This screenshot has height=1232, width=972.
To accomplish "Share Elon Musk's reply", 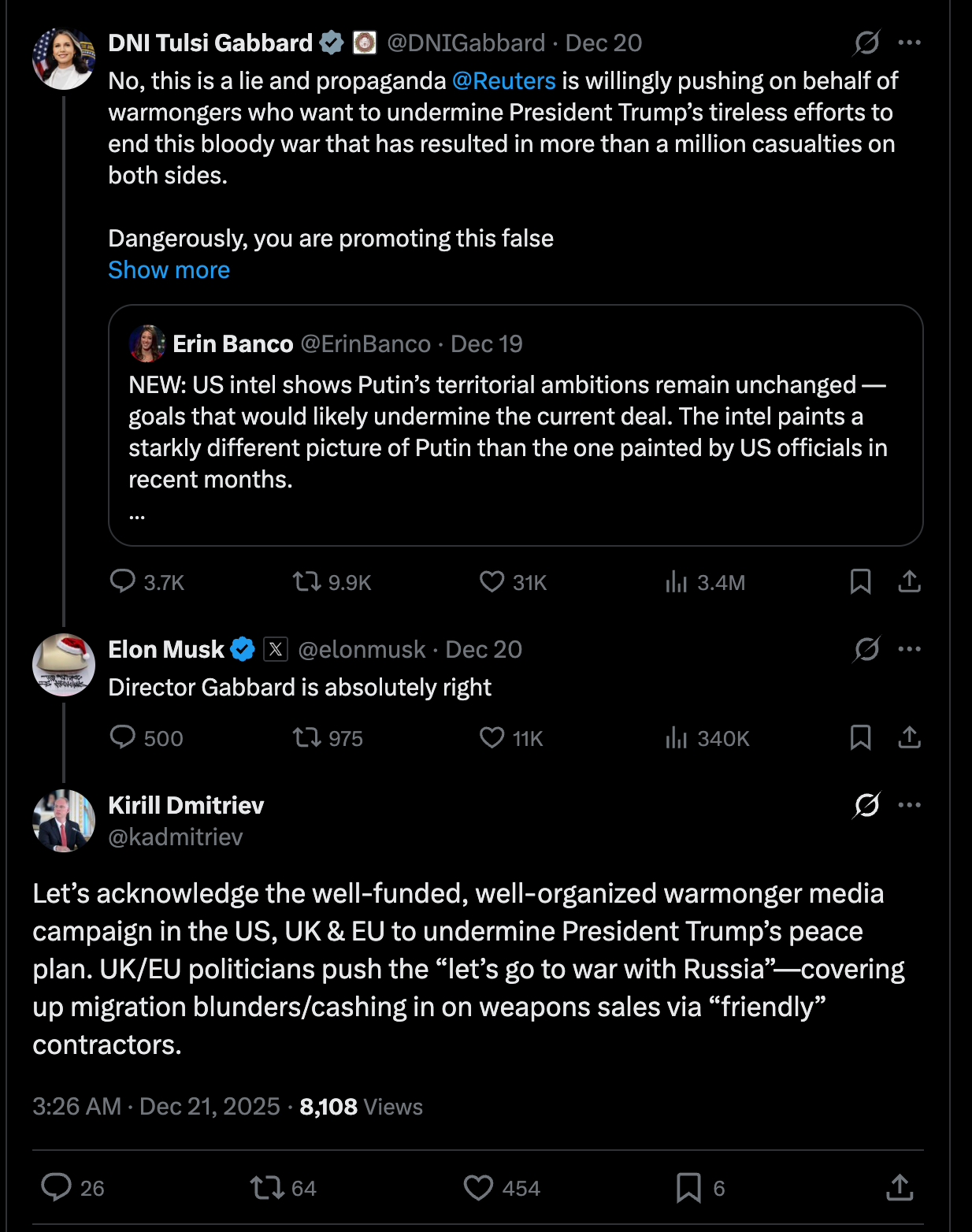I will (x=909, y=737).
